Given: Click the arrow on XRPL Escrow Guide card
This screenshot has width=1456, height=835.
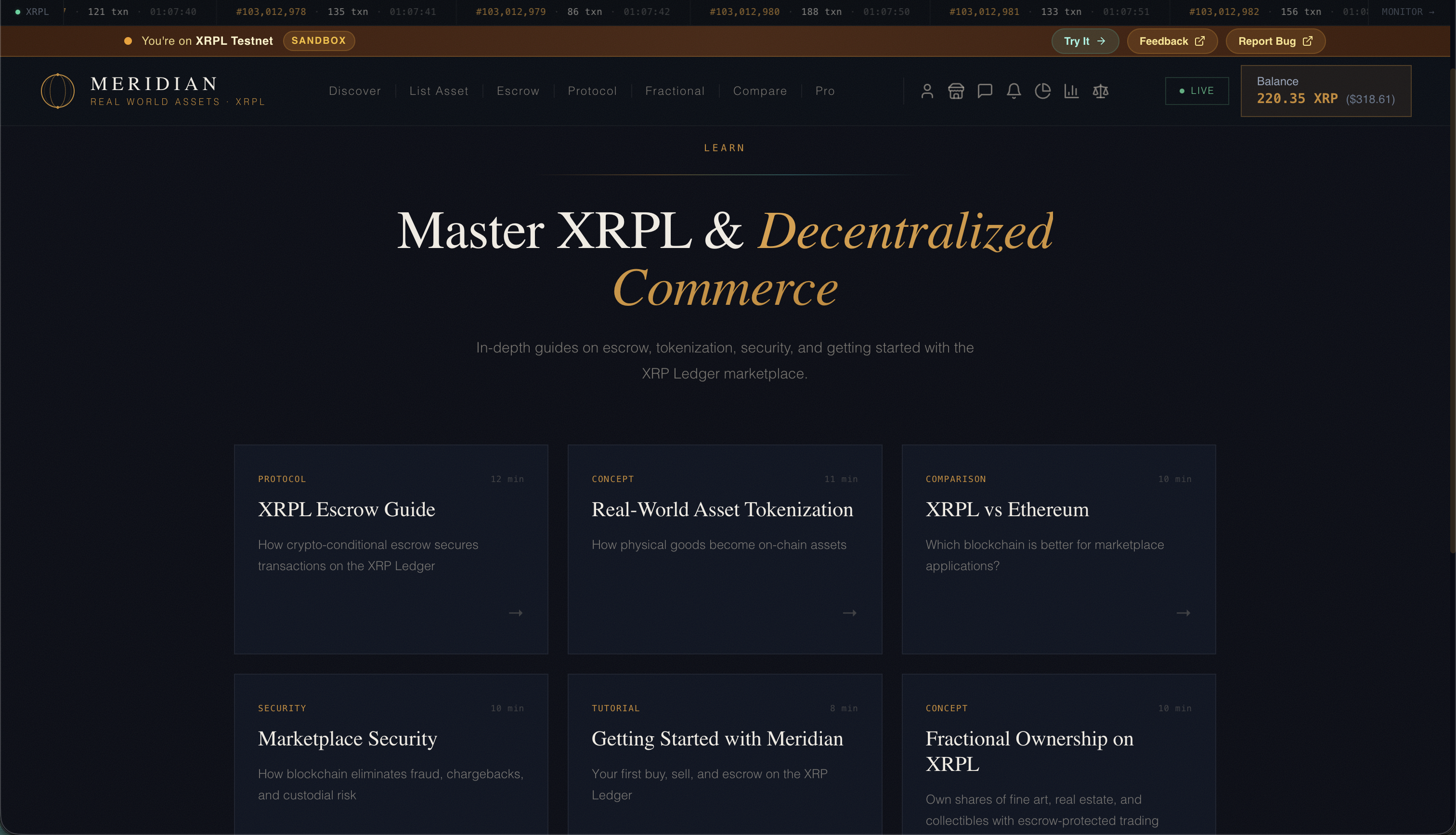Looking at the screenshot, I should (516, 613).
